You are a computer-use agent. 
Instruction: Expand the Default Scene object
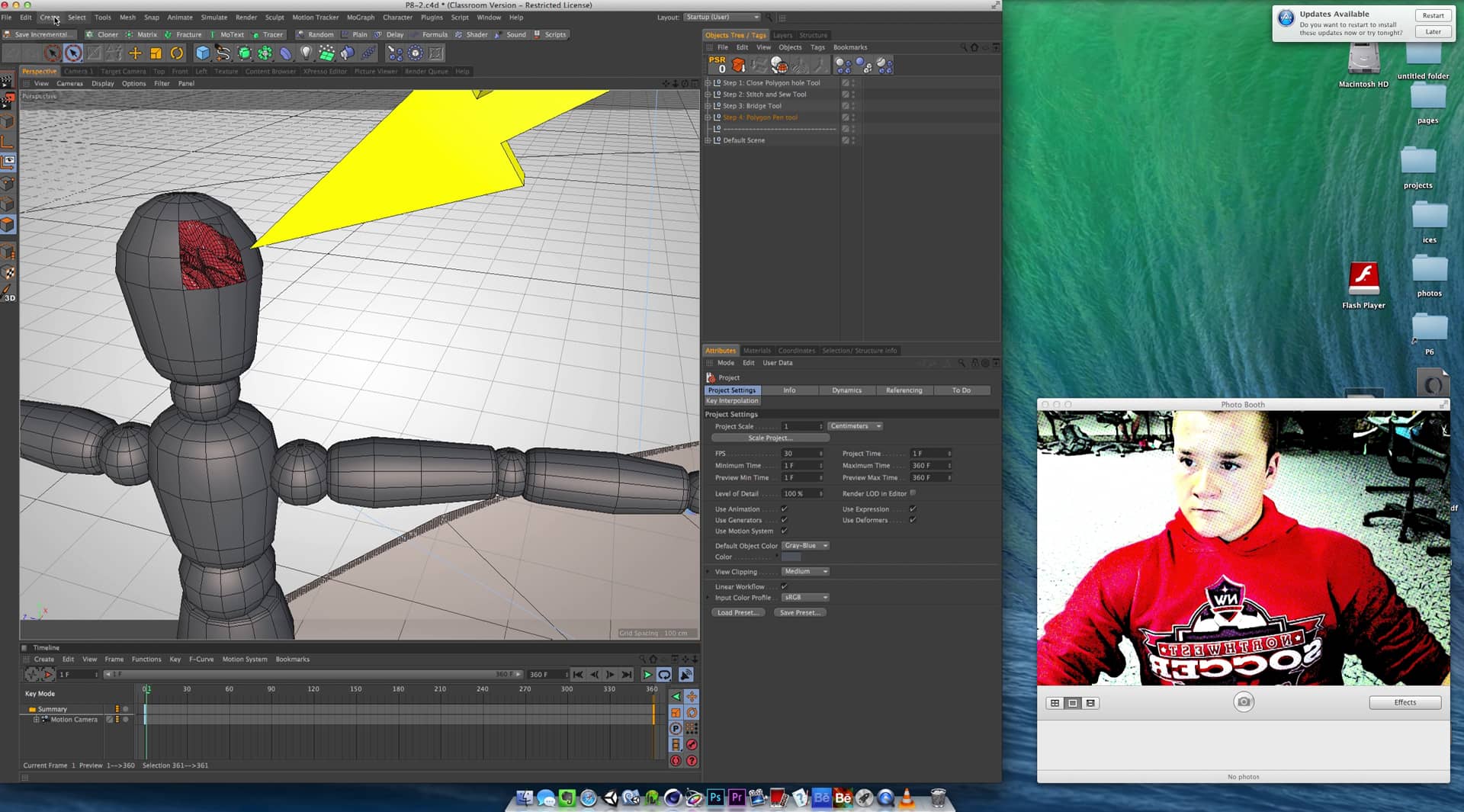pyautogui.click(x=708, y=140)
